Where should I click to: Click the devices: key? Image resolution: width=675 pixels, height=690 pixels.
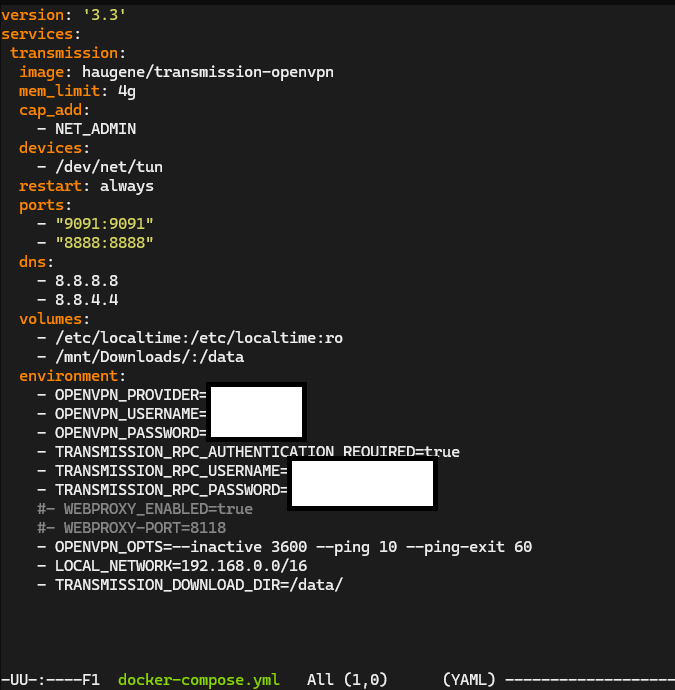54,148
